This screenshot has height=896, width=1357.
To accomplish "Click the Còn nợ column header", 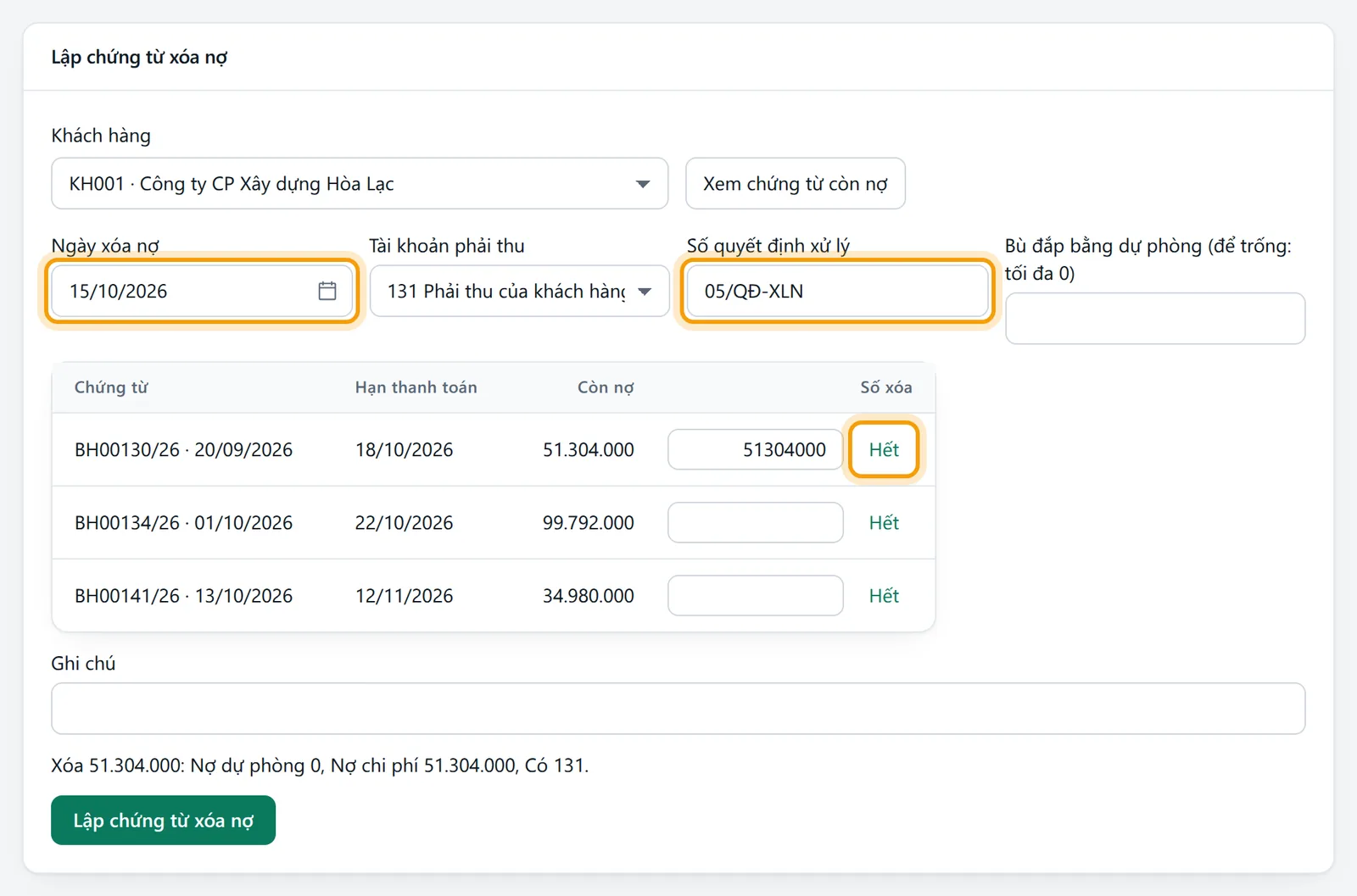I will 606,387.
